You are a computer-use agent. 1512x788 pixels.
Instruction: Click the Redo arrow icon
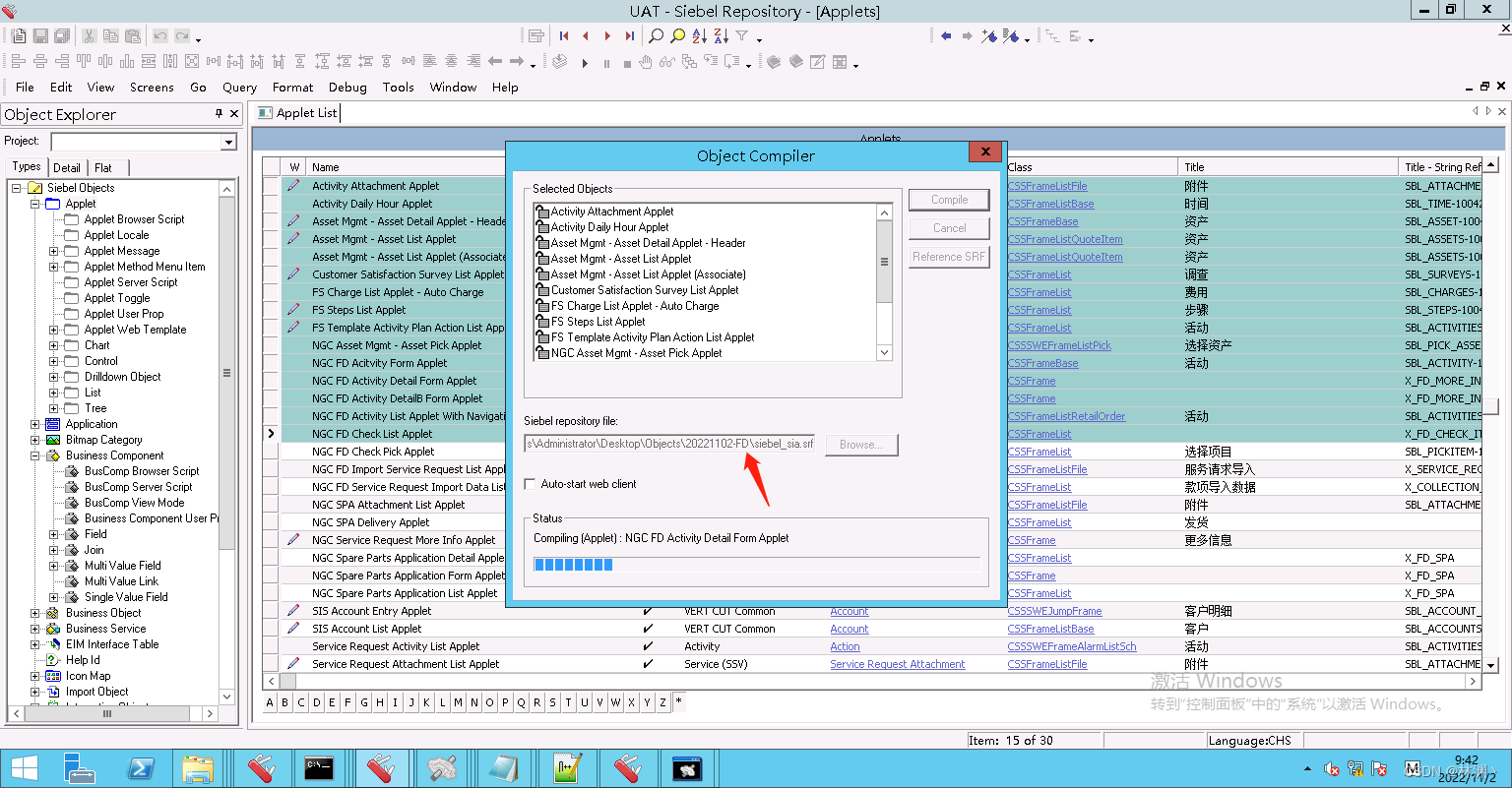click(x=182, y=36)
